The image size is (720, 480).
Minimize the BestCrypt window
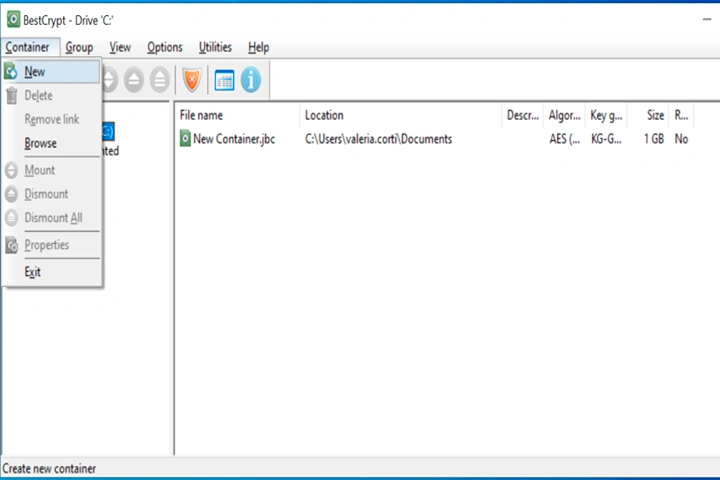point(707,19)
